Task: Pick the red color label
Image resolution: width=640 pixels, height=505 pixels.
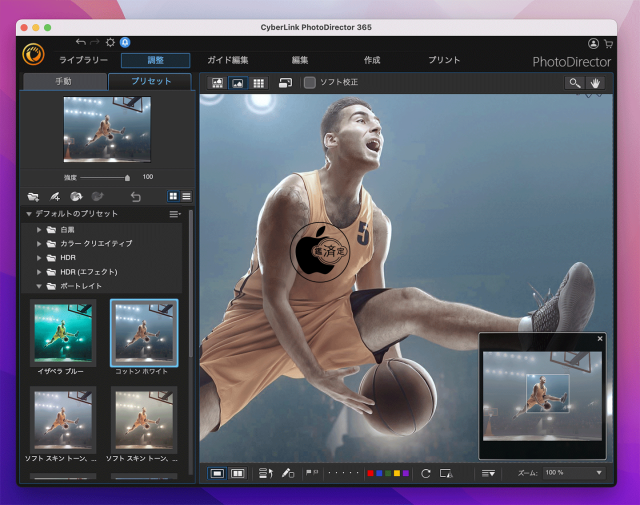Action: [370, 473]
